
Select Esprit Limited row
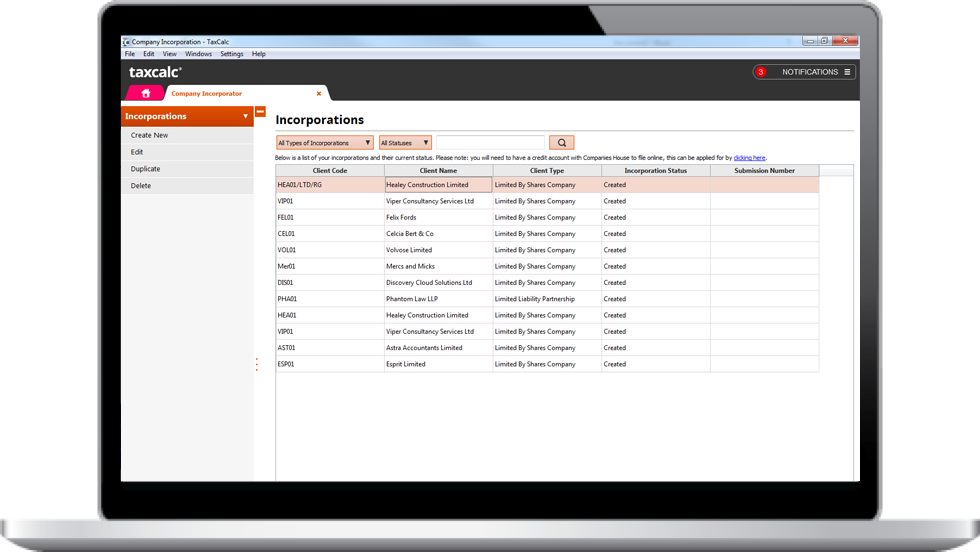tap(547, 364)
